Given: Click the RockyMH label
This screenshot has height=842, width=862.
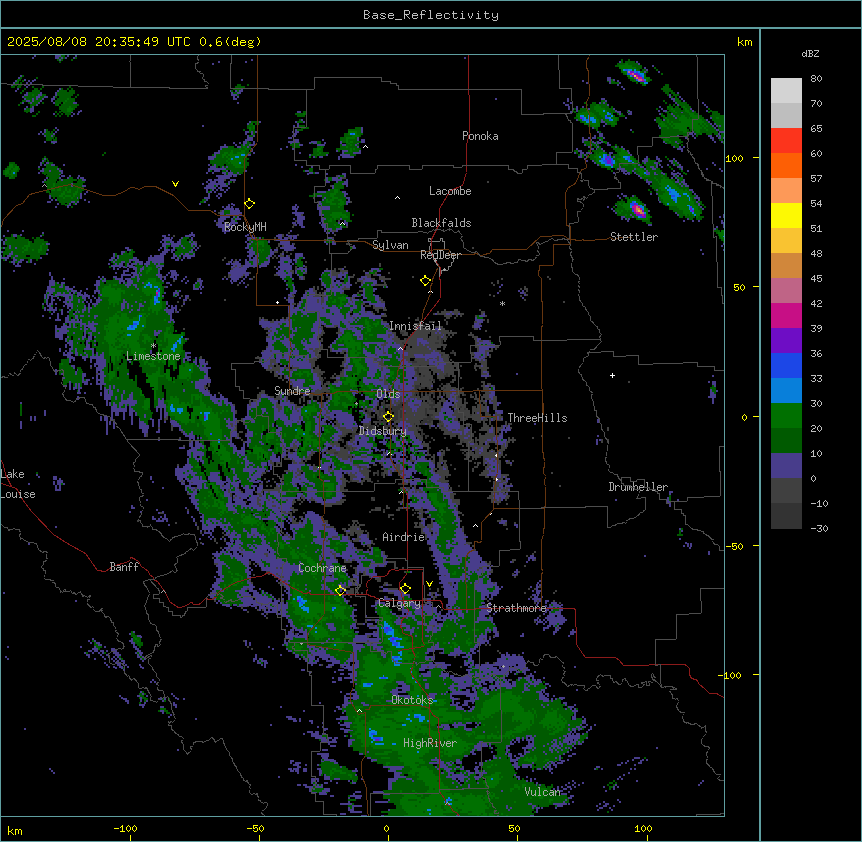Looking at the screenshot, I should tap(245, 227).
